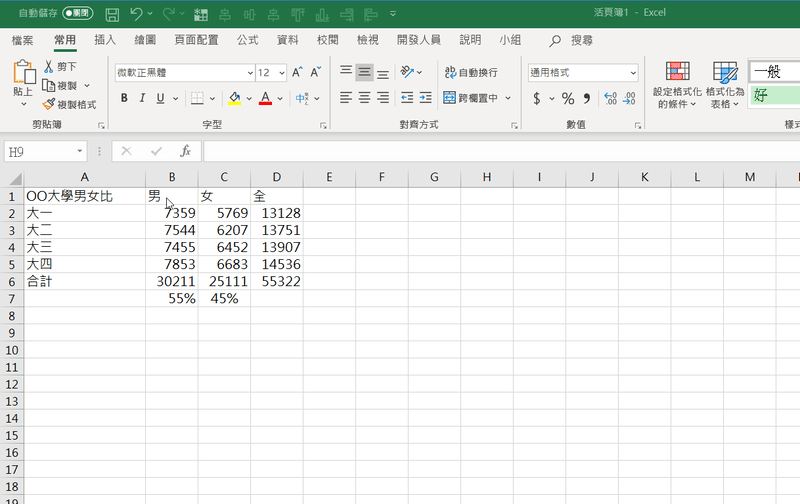Click the currency $ format icon
Viewport: 800px width, 504px height.
click(x=537, y=98)
